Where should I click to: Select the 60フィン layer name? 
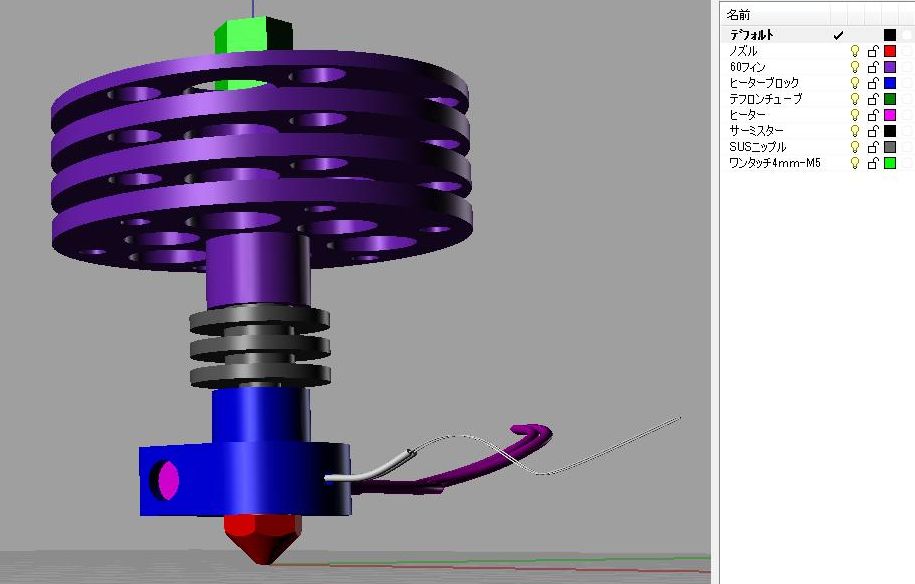coord(747,67)
